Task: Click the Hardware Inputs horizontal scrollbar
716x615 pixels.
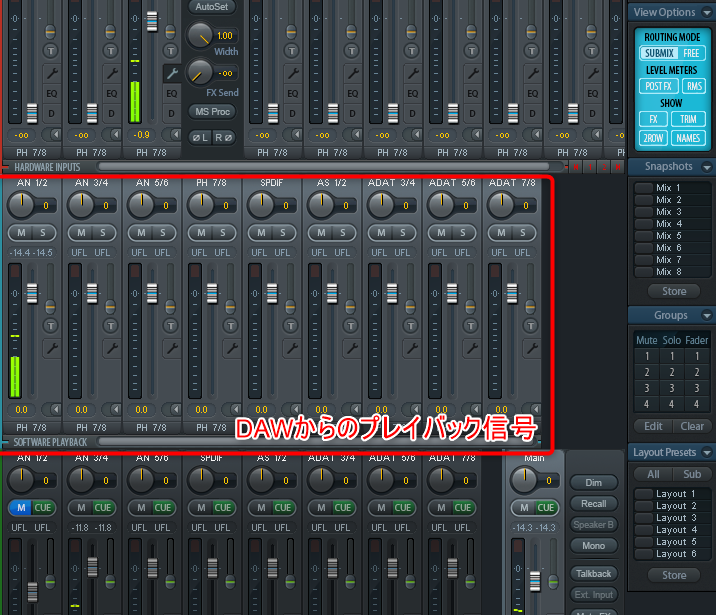Action: [x=324, y=167]
